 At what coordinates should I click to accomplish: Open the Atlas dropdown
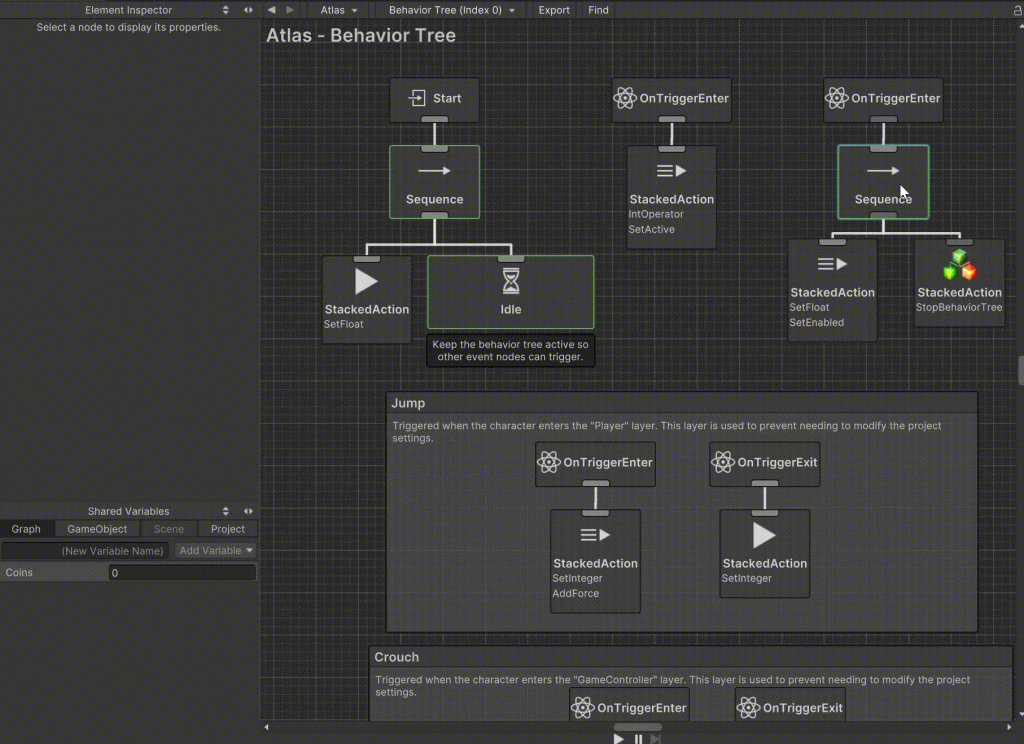pos(339,10)
